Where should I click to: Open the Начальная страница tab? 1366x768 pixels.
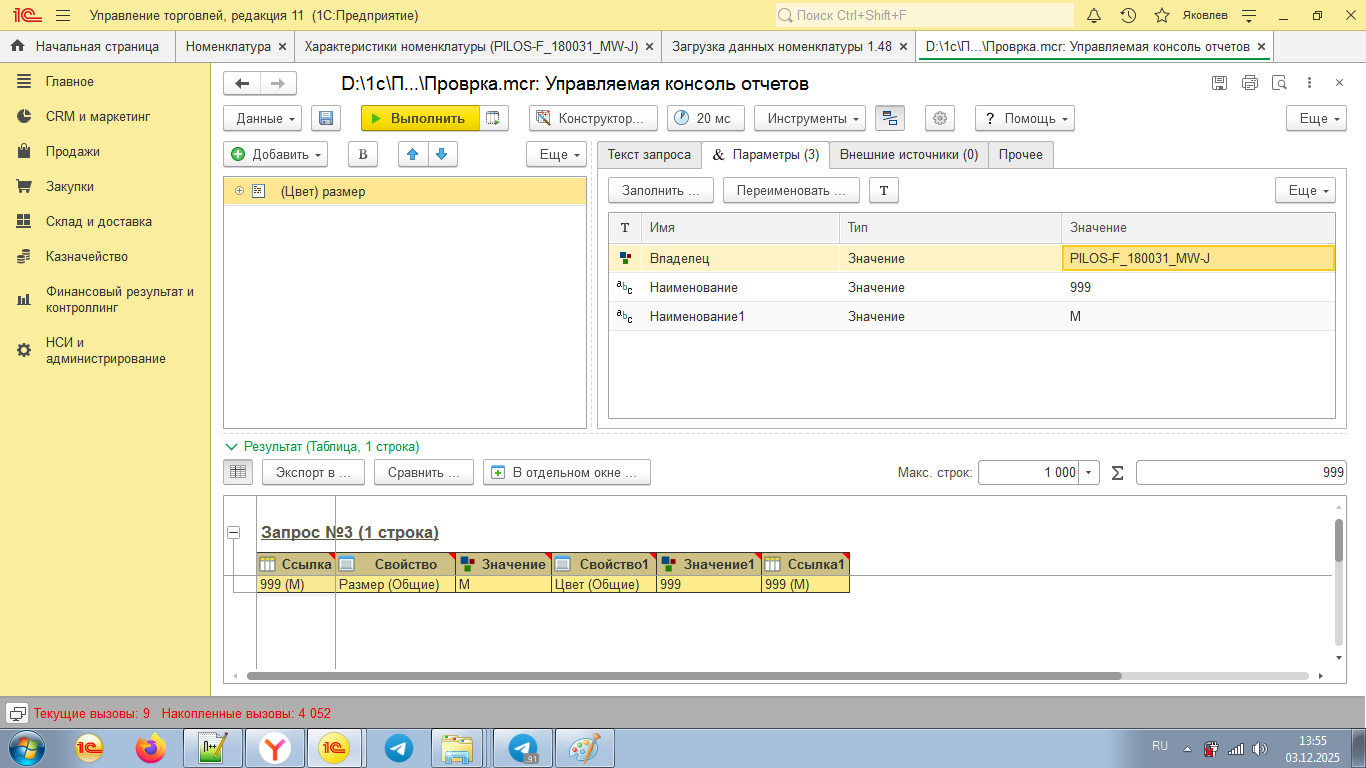87,46
